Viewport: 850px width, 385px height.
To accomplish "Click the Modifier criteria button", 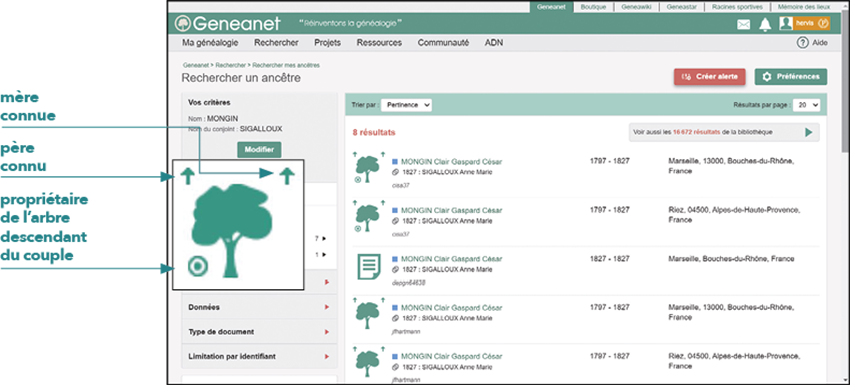I will [x=259, y=150].
